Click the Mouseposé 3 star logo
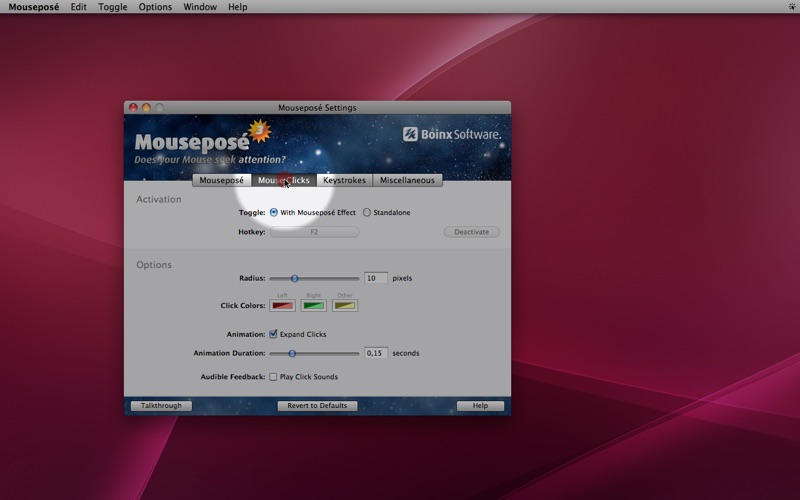Viewport: 800px width, 500px height. click(x=259, y=131)
